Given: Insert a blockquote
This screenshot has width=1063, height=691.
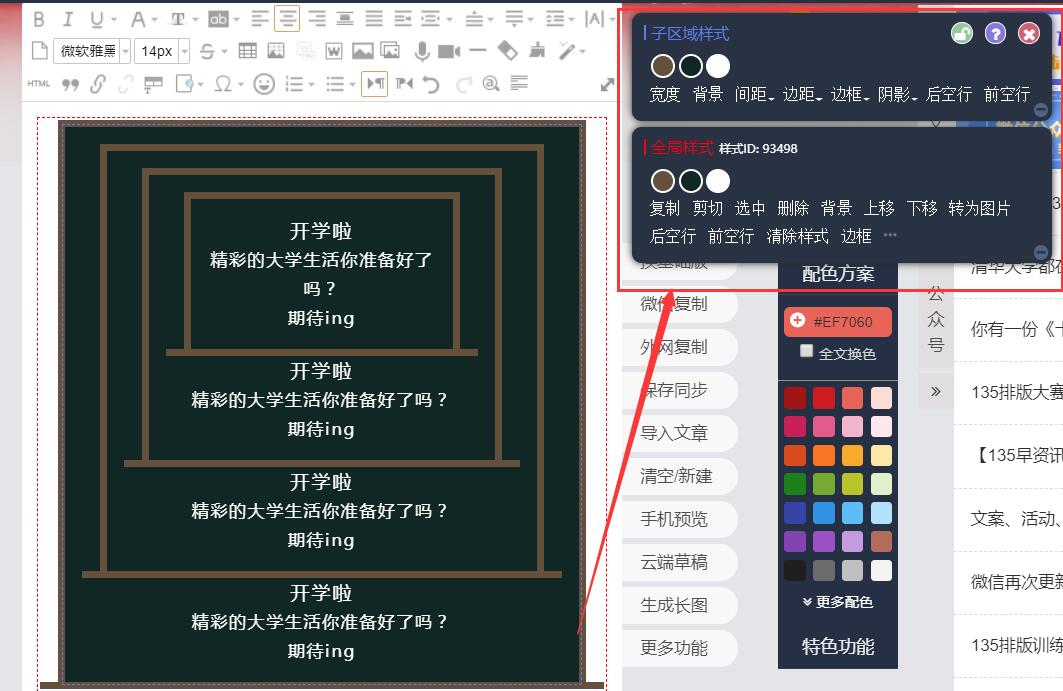Looking at the screenshot, I should [x=71, y=84].
